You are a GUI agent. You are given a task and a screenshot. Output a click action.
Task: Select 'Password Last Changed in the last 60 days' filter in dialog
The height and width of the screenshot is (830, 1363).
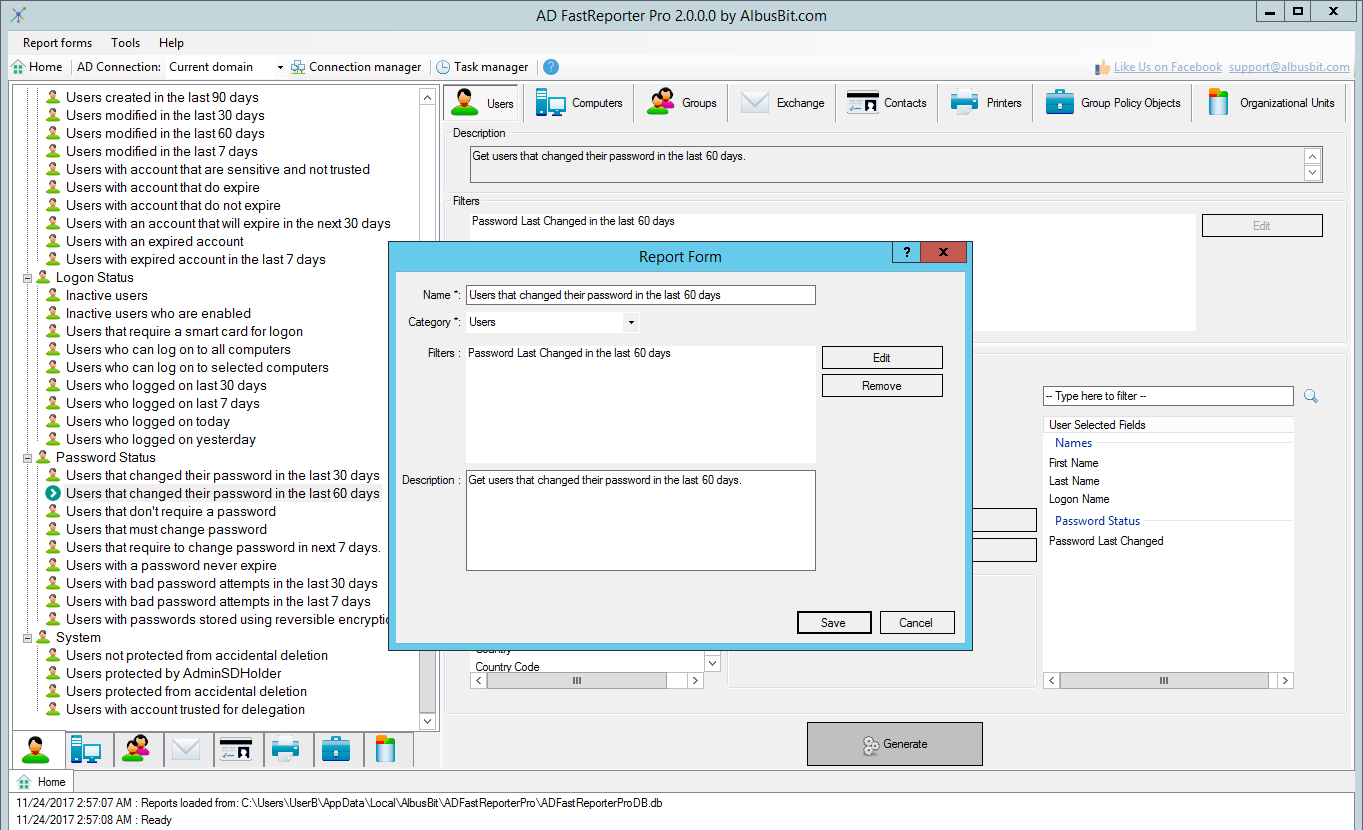(569, 353)
